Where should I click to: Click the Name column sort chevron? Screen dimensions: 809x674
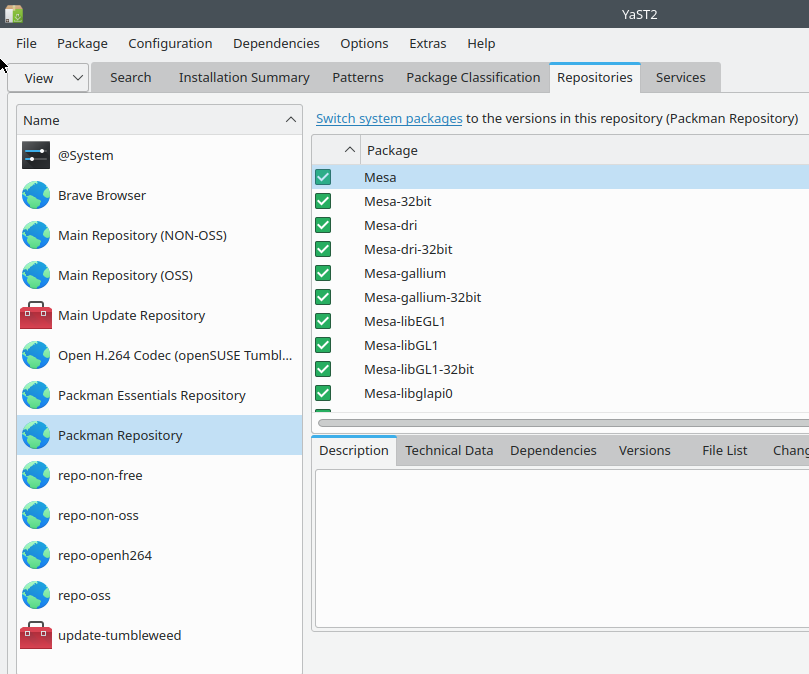(290, 119)
